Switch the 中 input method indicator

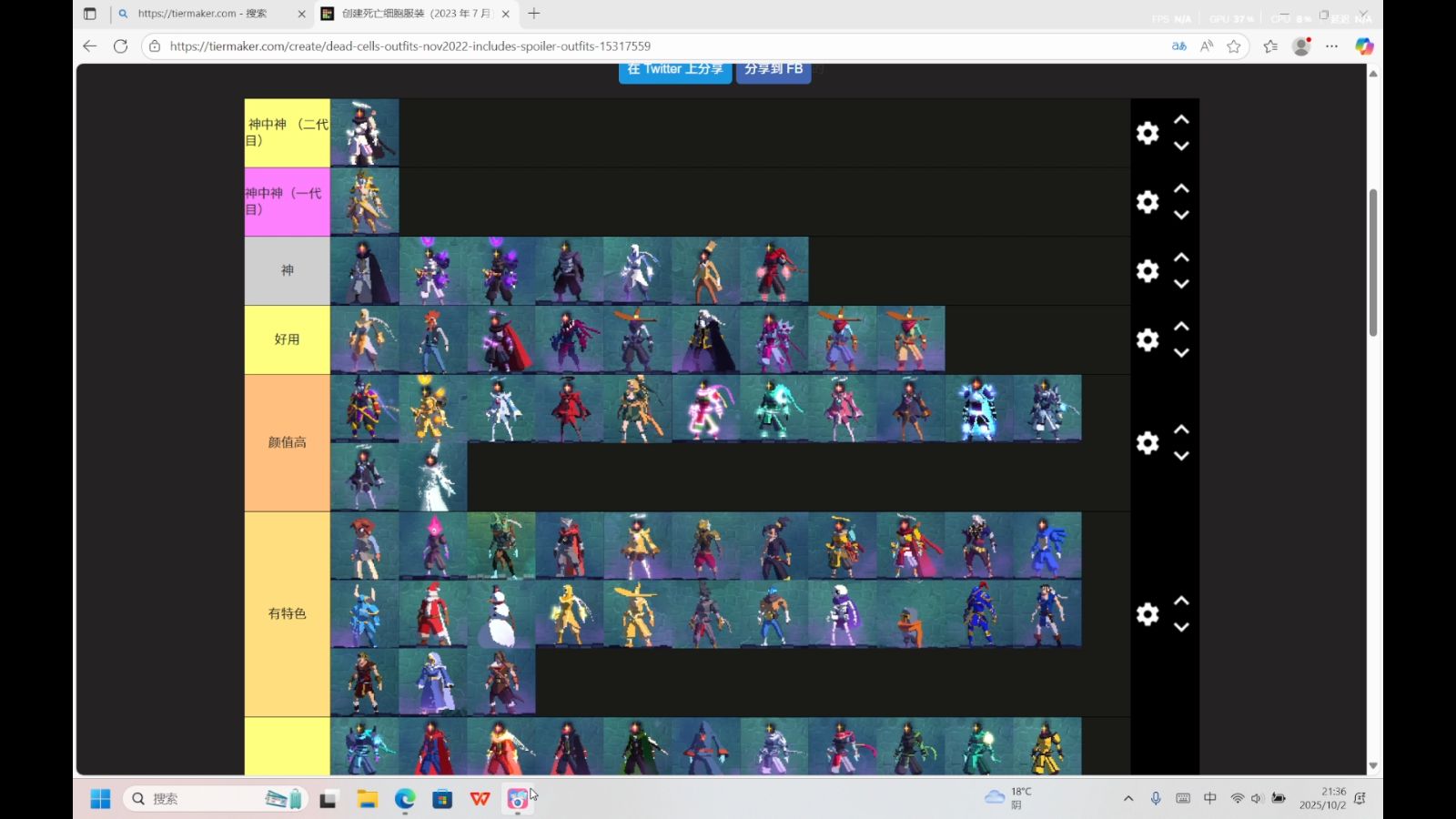click(1210, 798)
